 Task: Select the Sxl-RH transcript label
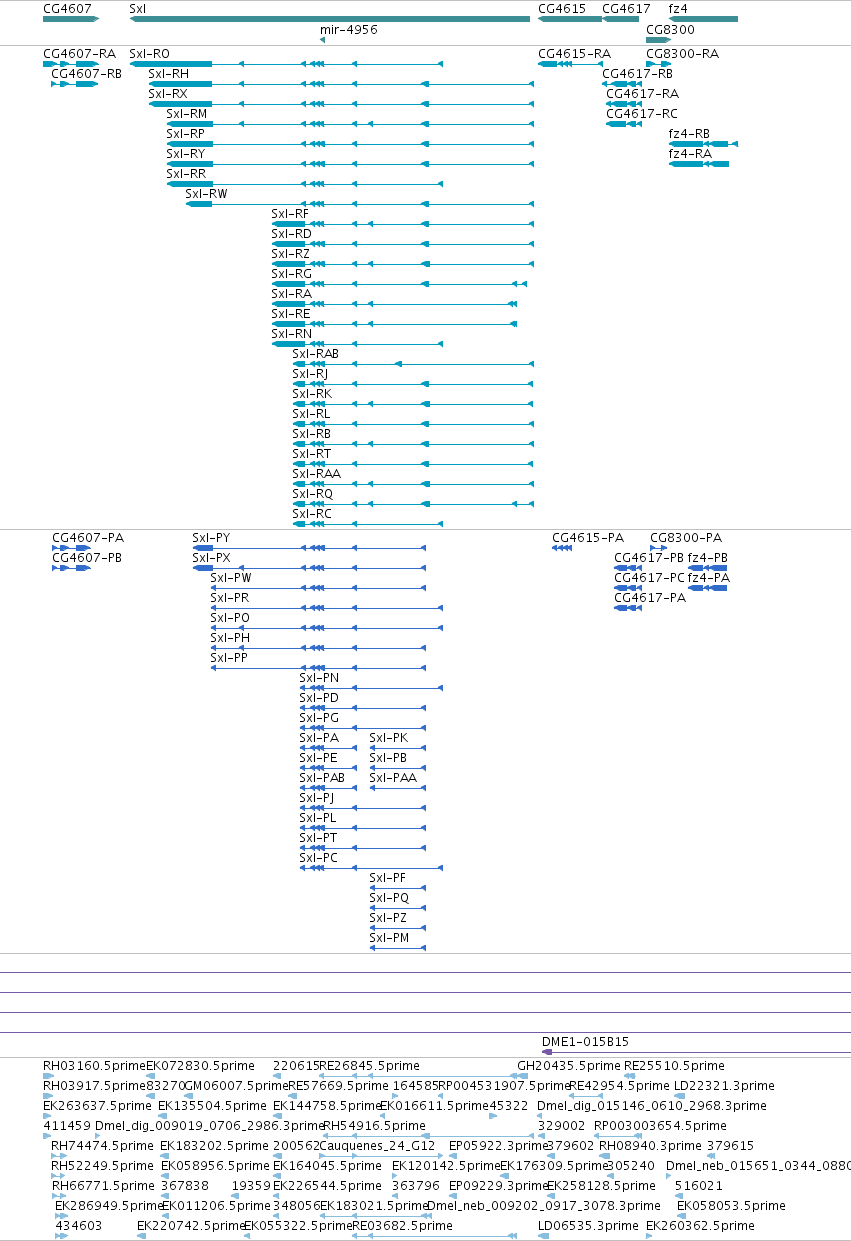pyautogui.click(x=168, y=74)
